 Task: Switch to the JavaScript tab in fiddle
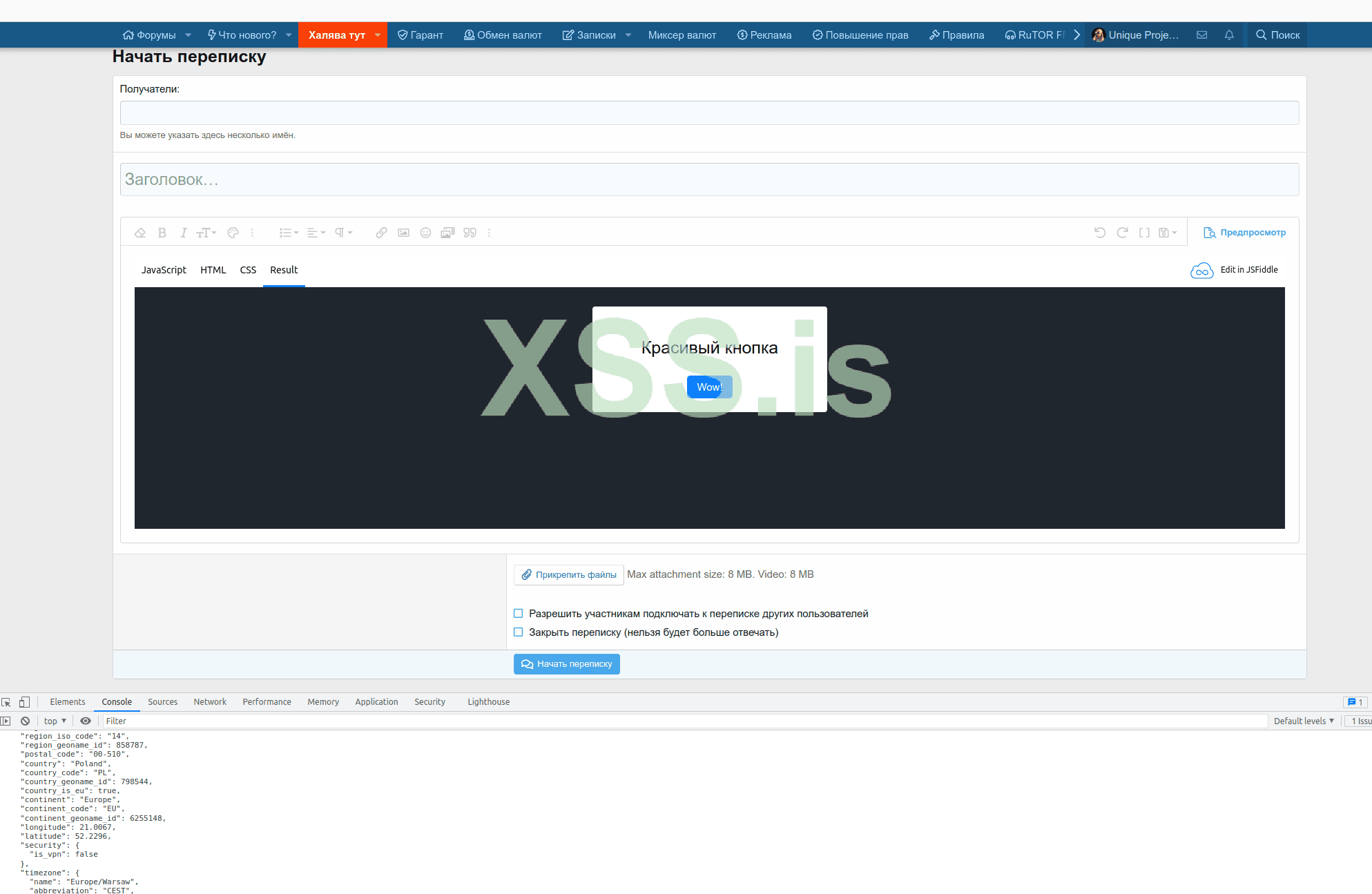click(164, 270)
